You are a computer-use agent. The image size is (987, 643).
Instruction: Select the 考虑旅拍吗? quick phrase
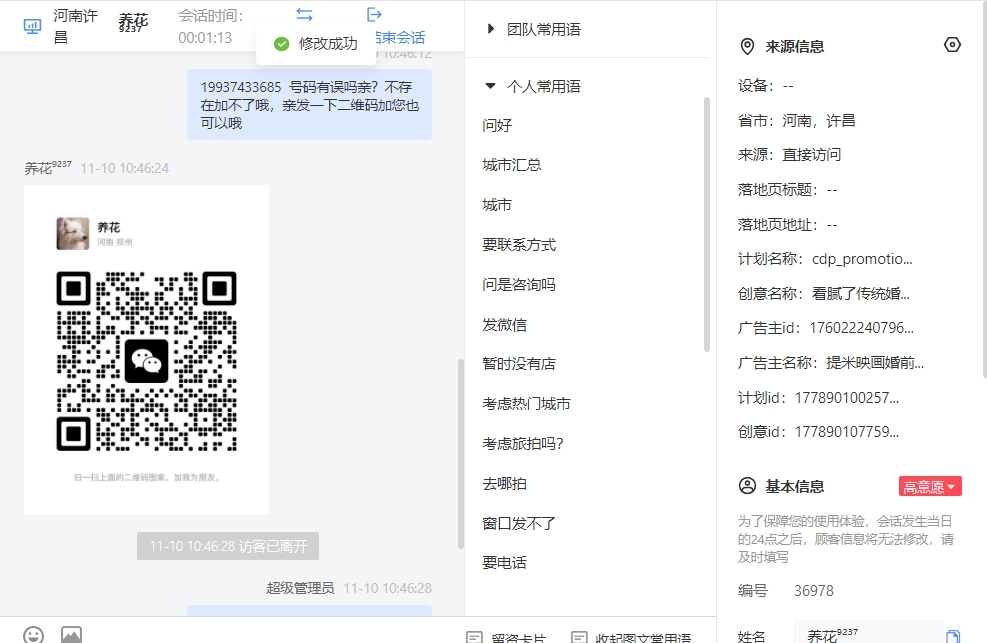[x=523, y=444]
